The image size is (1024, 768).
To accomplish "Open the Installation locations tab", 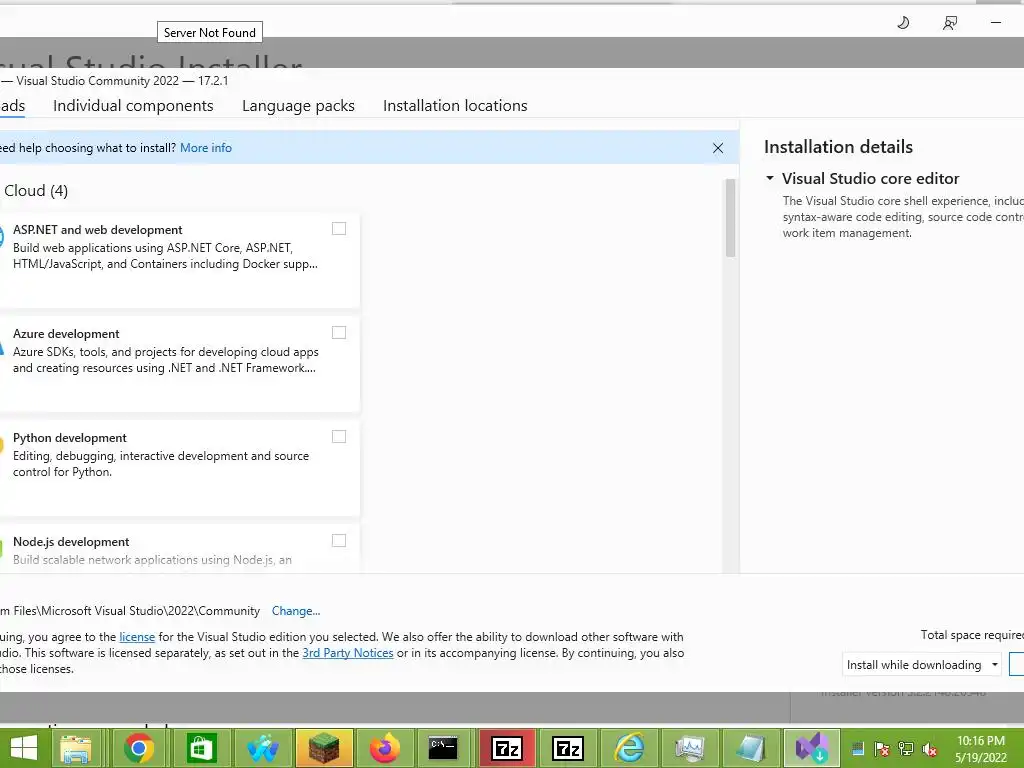I will point(455,106).
